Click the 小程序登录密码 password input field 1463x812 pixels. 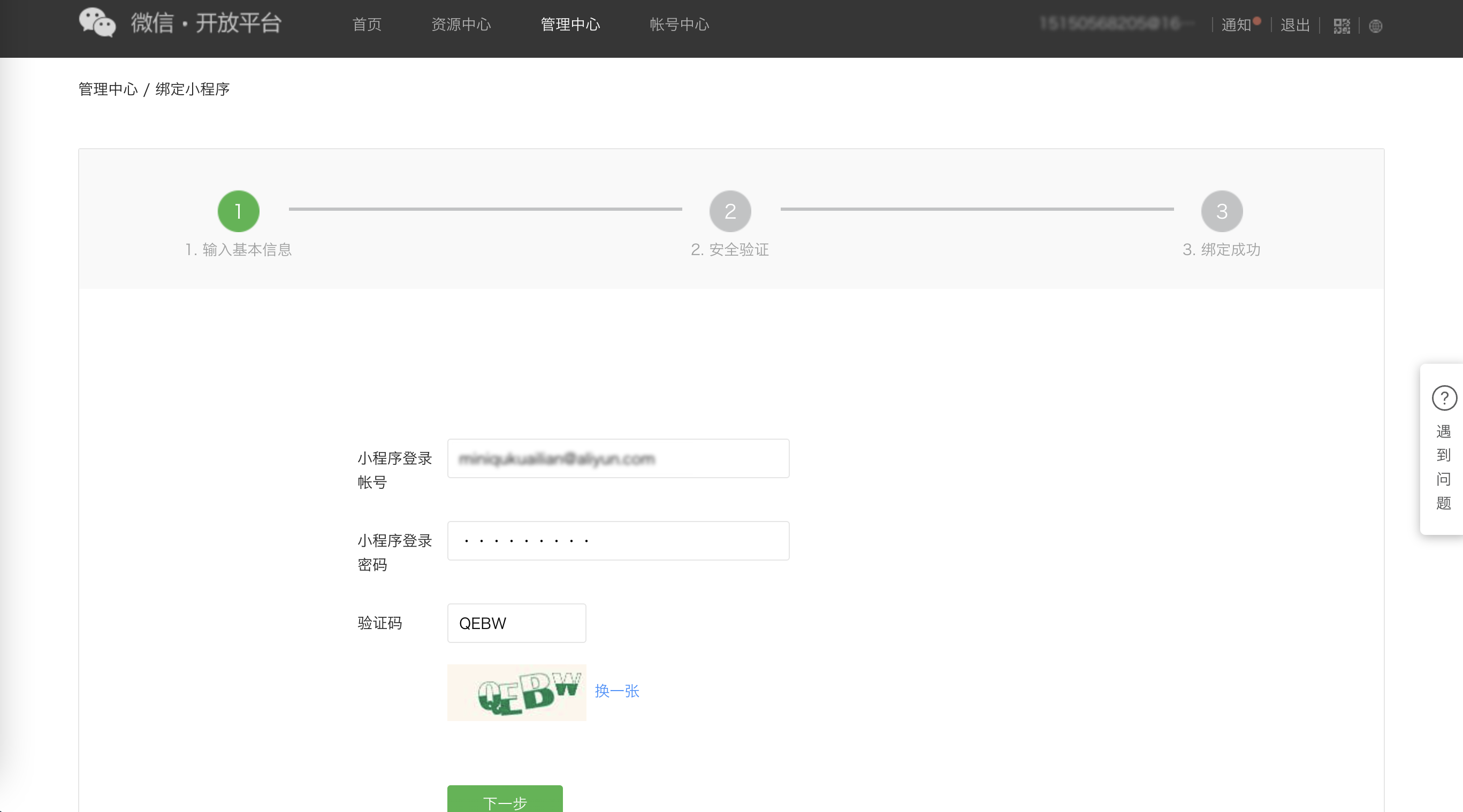[618, 540]
